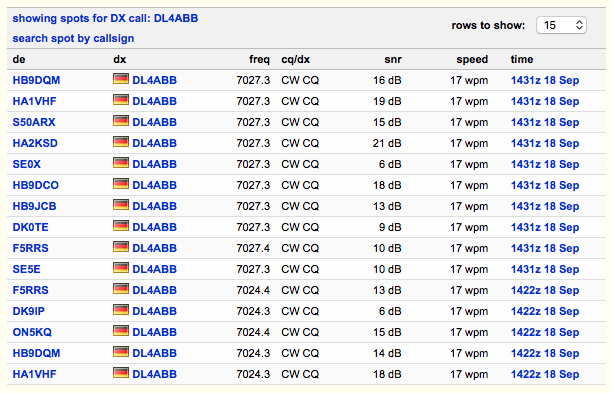Click German flag icon in HB9DCO row

point(121,184)
